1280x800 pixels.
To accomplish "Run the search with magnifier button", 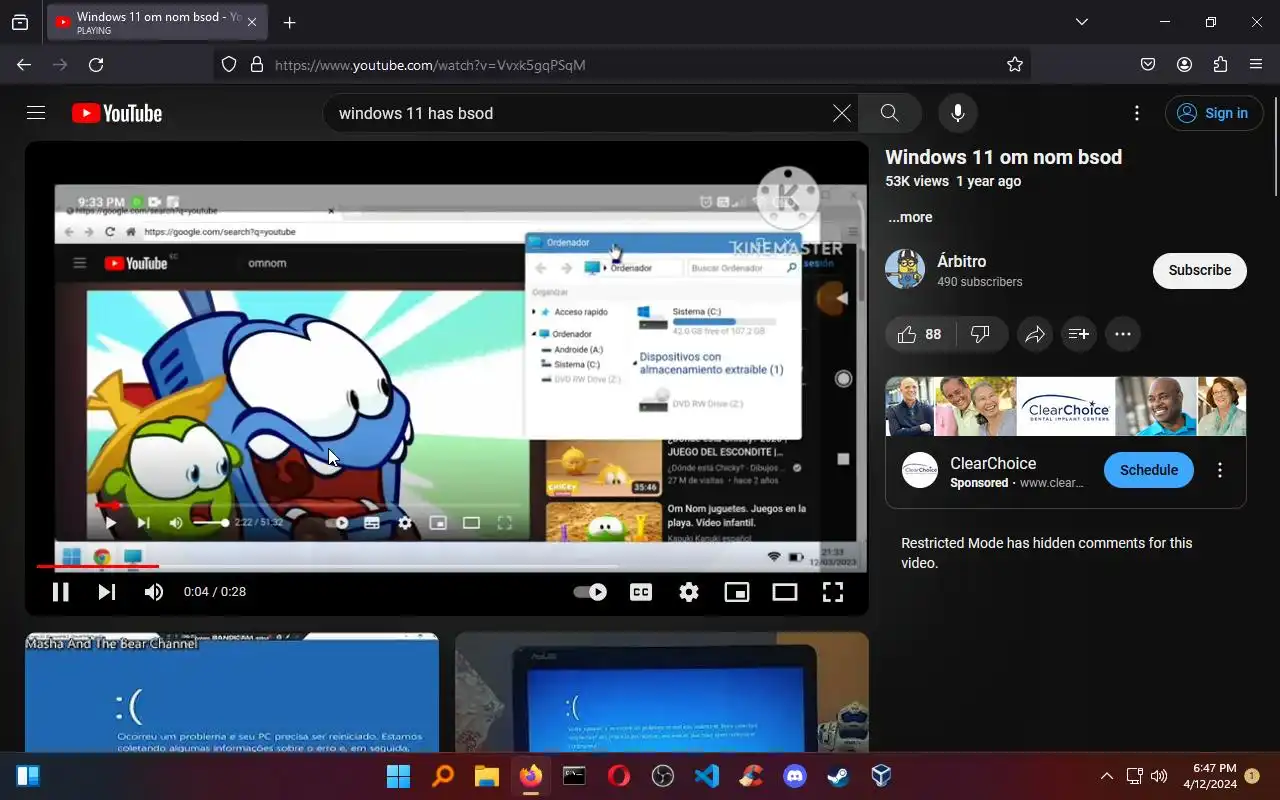I will pos(890,113).
